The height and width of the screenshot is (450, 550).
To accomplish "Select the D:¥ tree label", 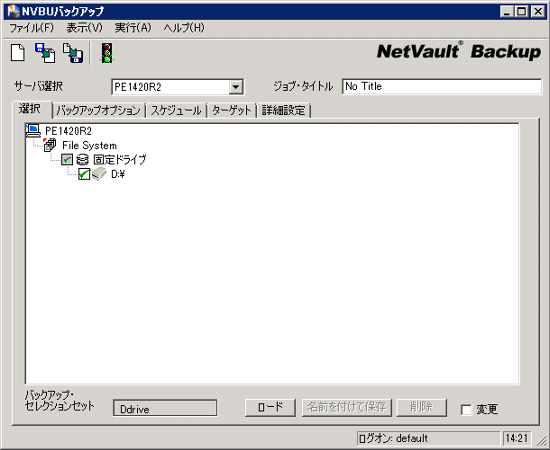I will coord(118,174).
